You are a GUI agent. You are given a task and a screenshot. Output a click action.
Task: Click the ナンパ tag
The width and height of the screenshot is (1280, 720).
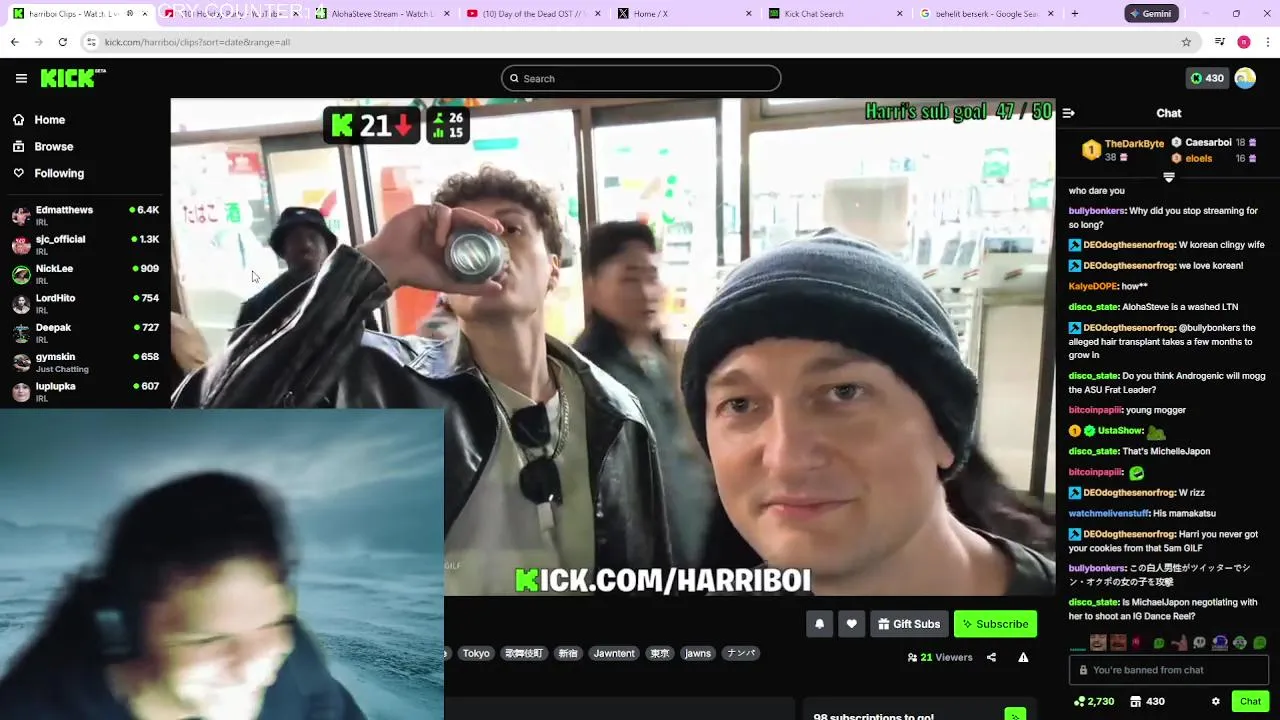pos(741,653)
